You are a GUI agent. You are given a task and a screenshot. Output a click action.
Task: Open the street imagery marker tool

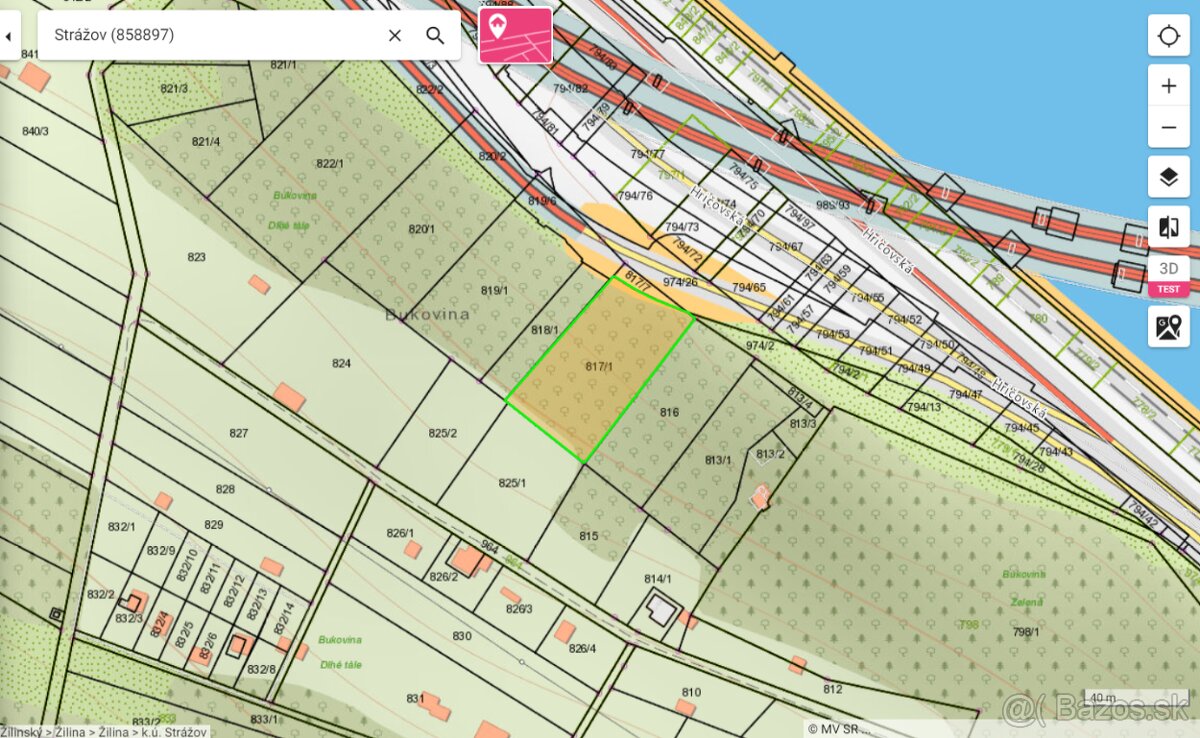1168,326
